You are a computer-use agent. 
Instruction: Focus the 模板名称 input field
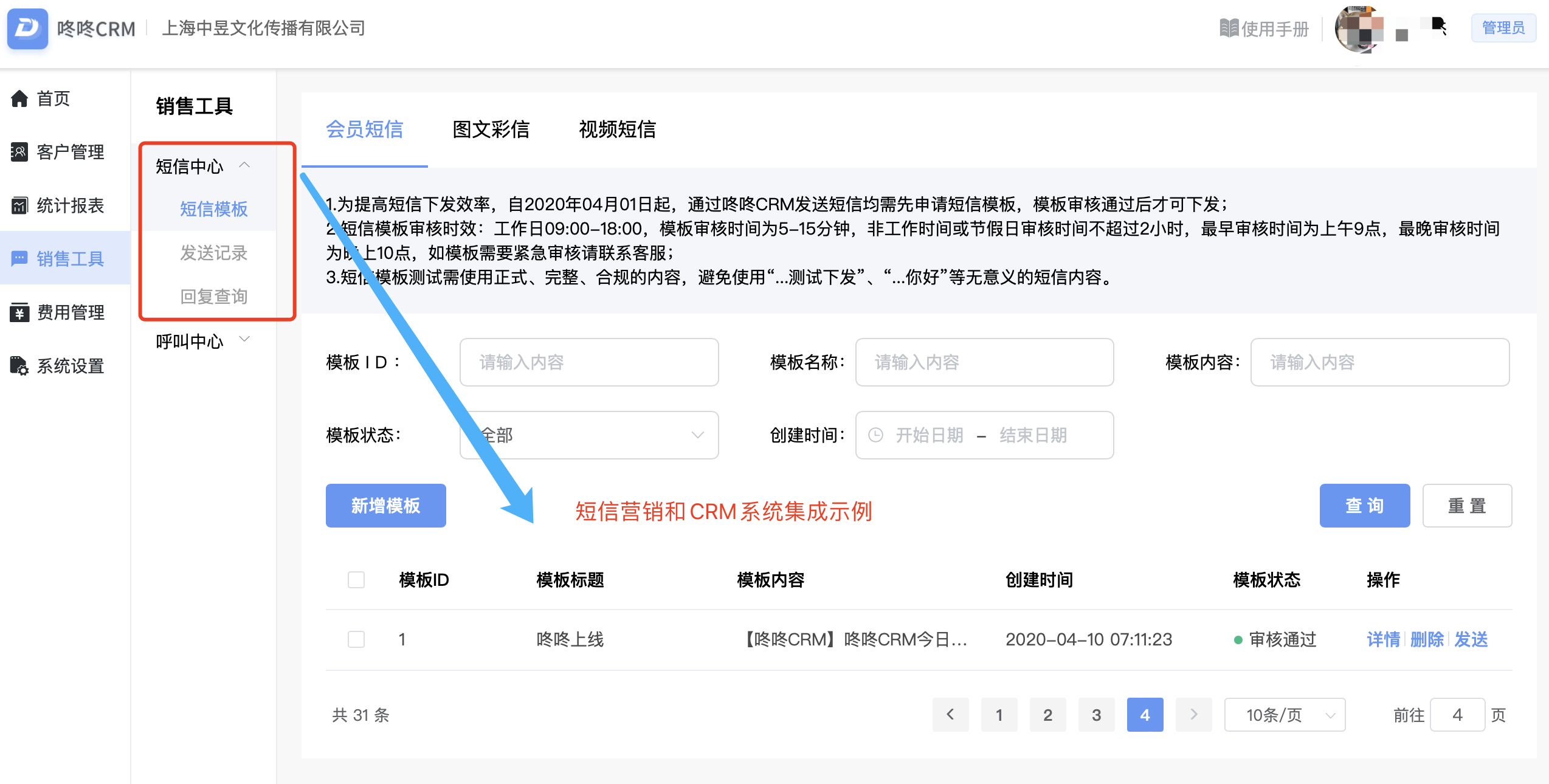984,362
